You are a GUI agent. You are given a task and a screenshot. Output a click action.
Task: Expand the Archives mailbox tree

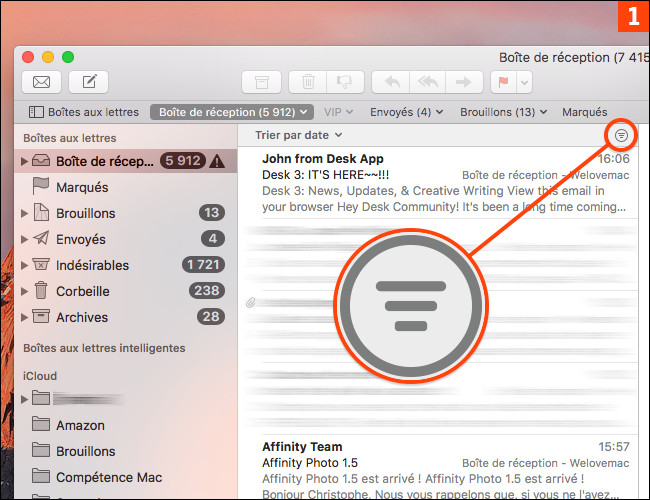(24, 317)
